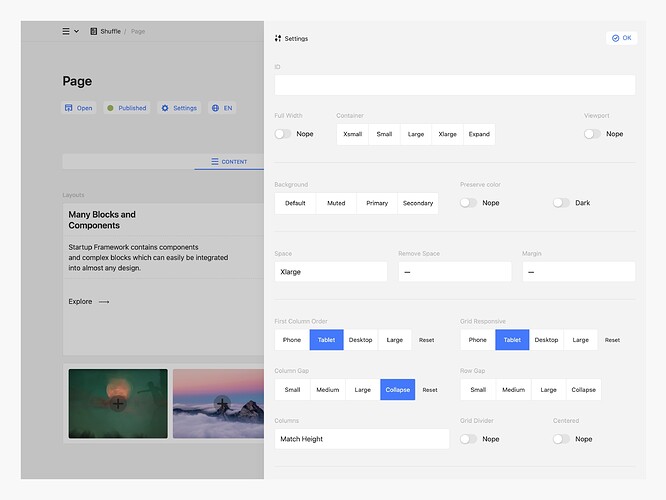Select Large Row Gap

pyautogui.click(x=548, y=390)
